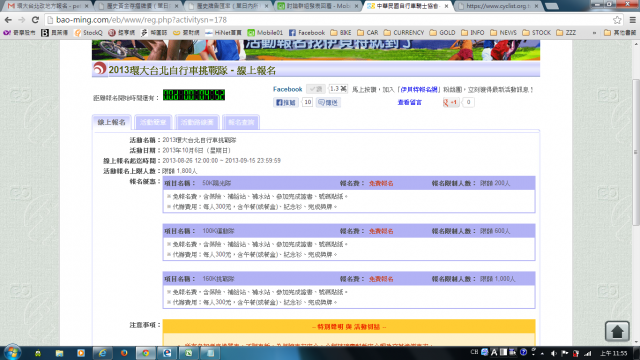Select the first online registration tab

[x=111, y=122]
